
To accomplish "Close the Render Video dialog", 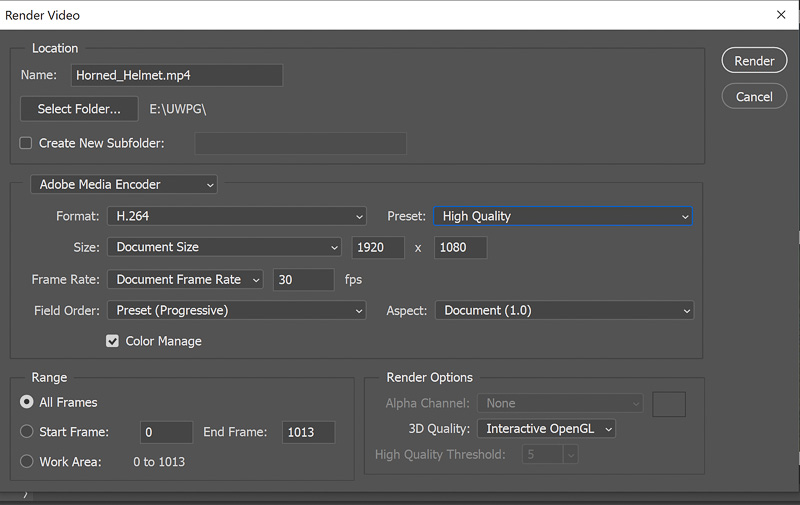I will point(780,15).
